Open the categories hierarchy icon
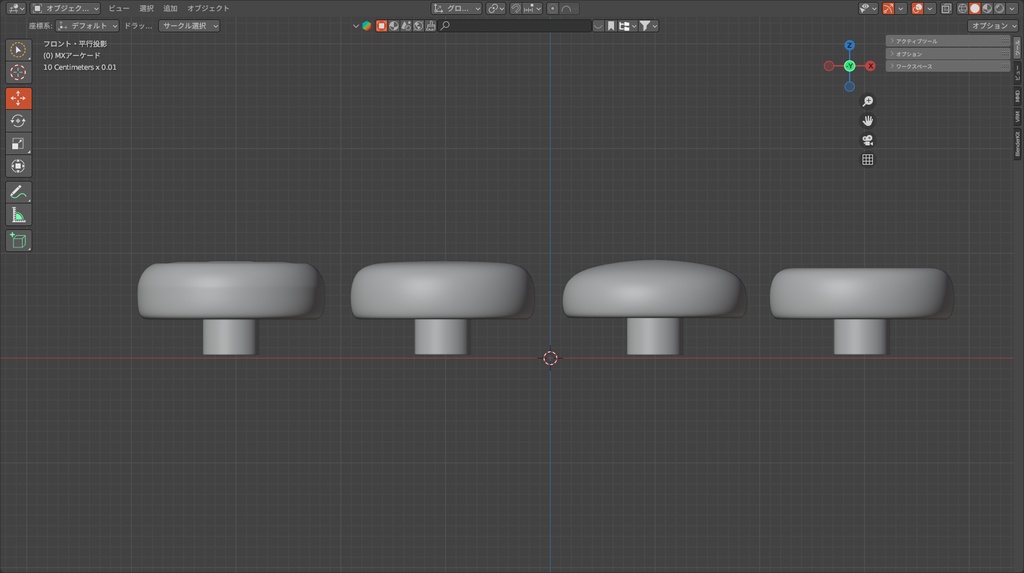 click(x=628, y=25)
